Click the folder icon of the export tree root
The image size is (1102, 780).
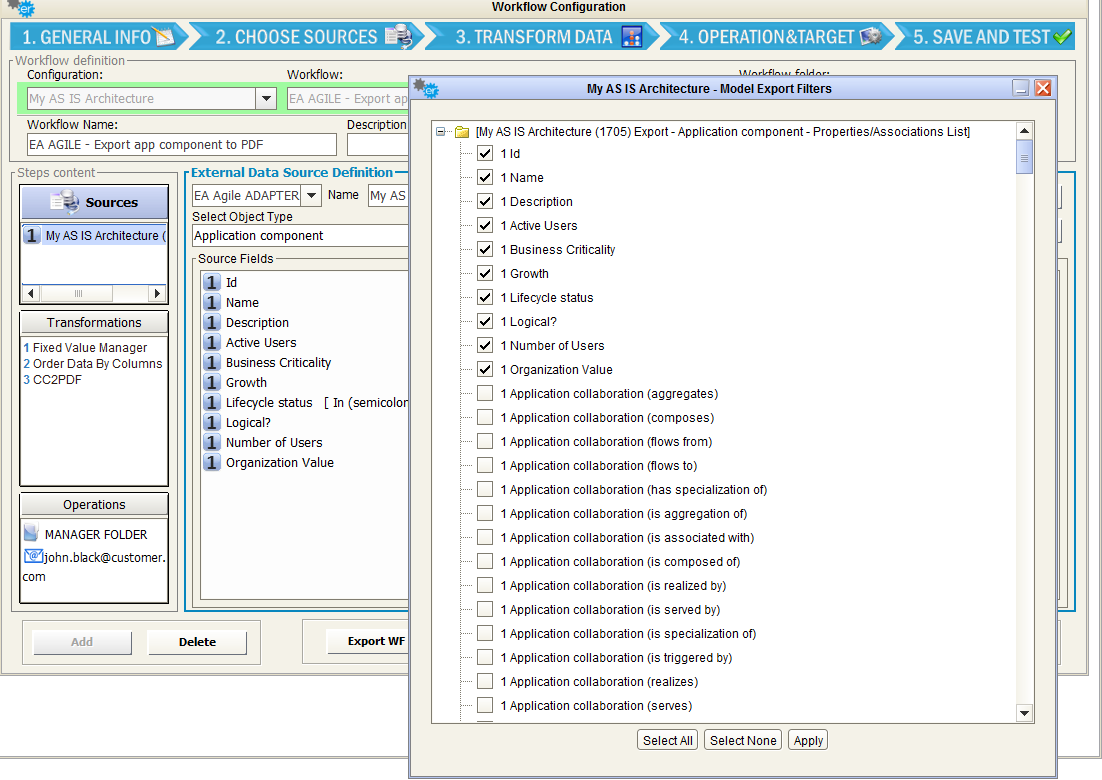(x=462, y=132)
